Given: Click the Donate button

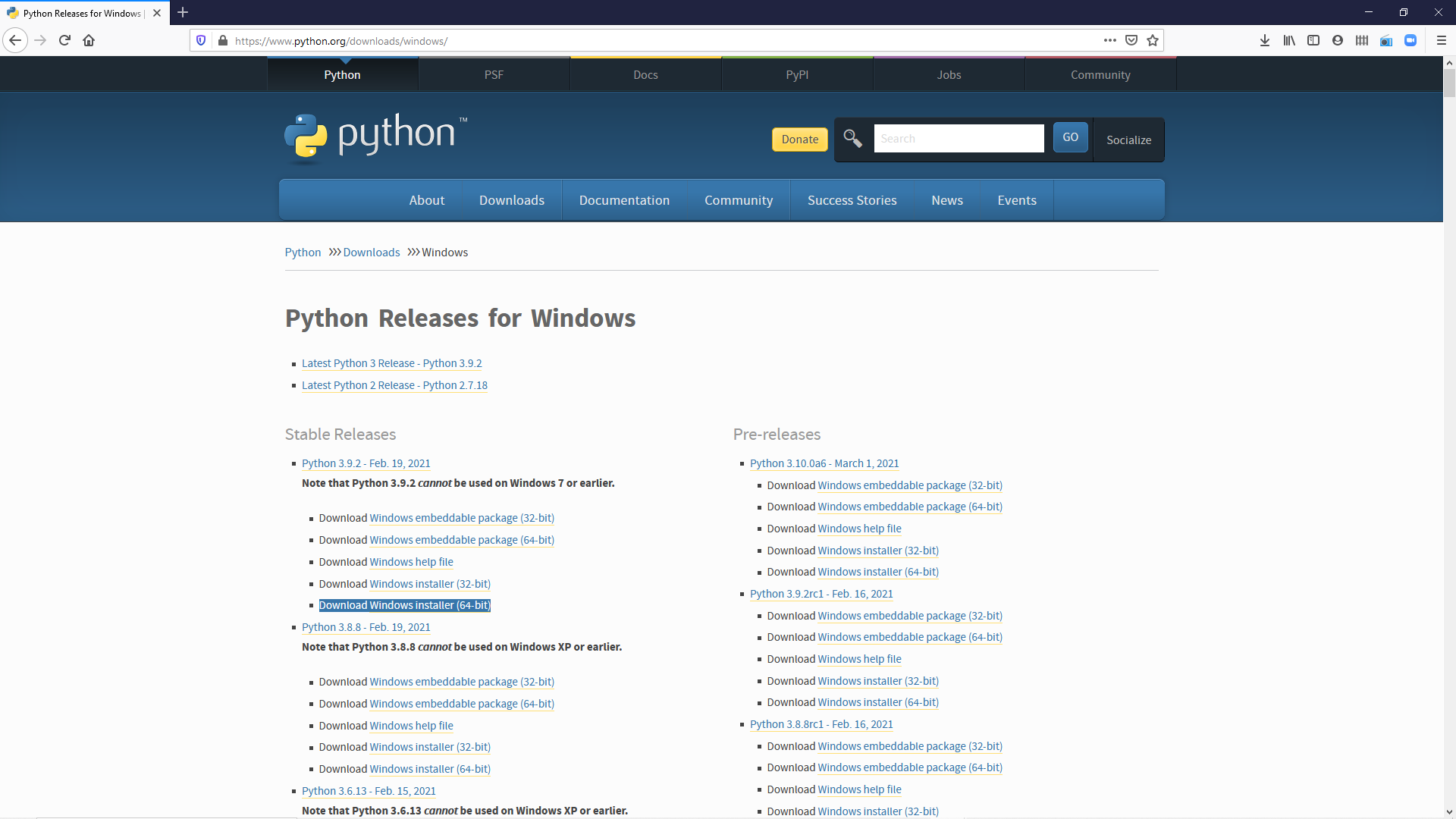Looking at the screenshot, I should point(800,139).
